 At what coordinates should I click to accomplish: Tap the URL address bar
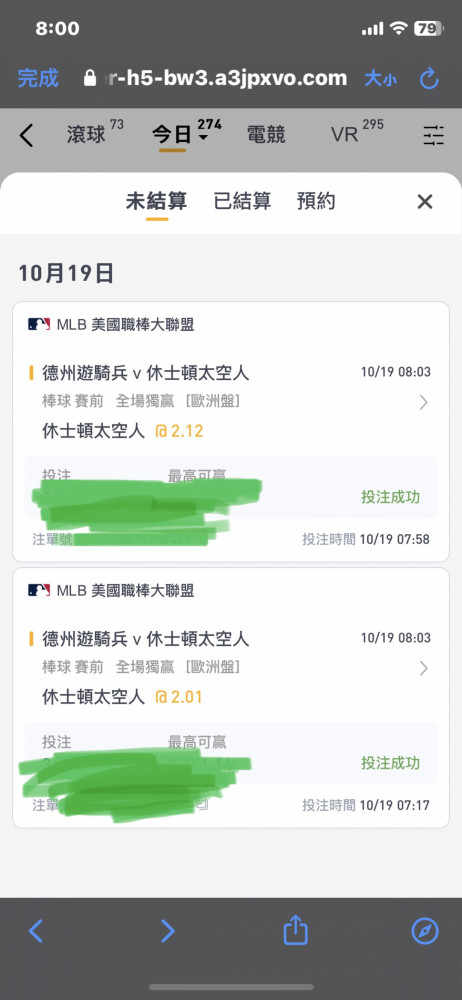[216, 78]
